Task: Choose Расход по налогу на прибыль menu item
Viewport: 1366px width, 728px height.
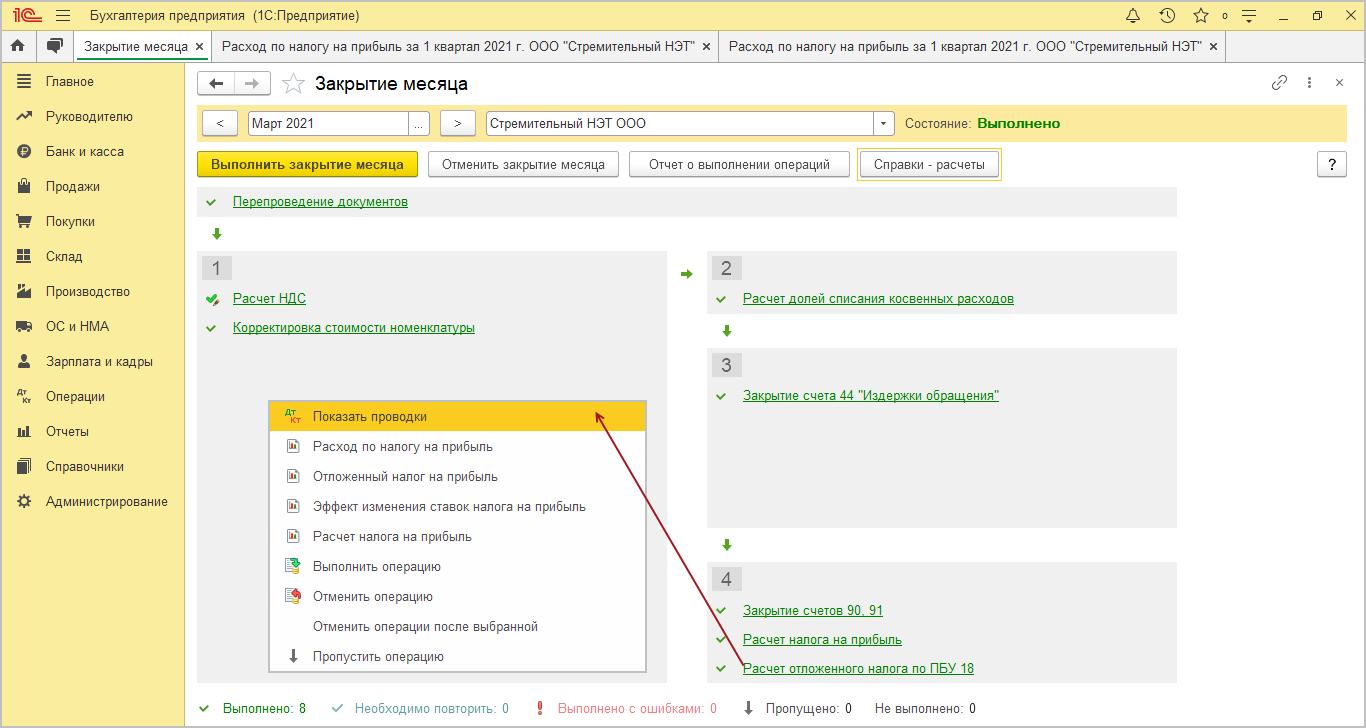Action: click(x=458, y=446)
